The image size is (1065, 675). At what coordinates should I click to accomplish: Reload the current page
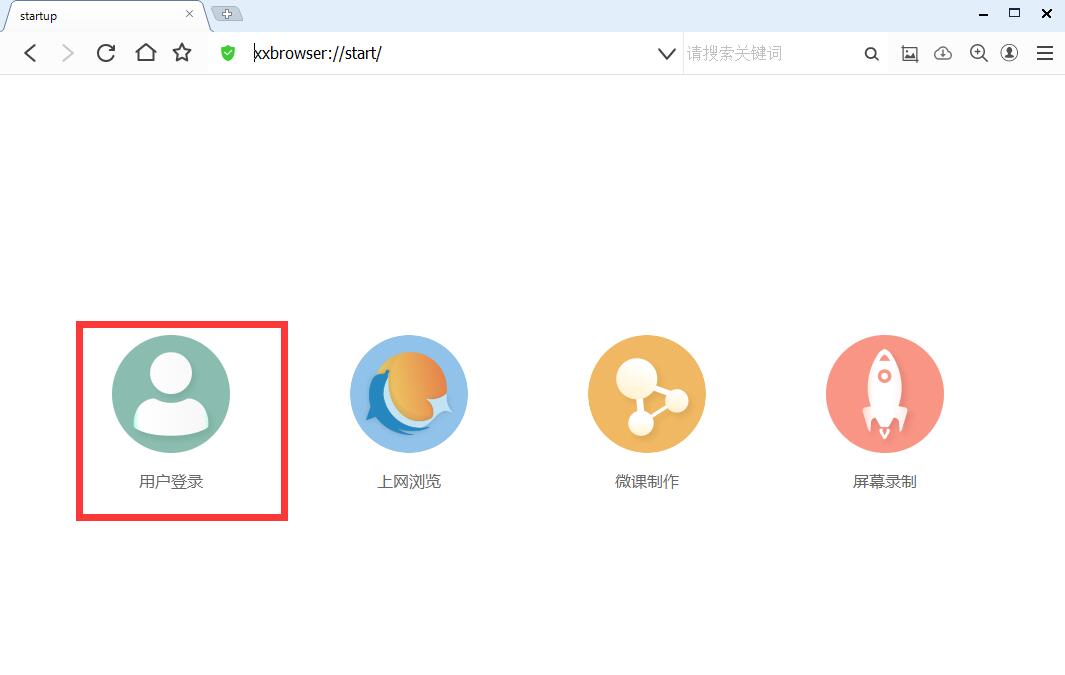tap(106, 53)
